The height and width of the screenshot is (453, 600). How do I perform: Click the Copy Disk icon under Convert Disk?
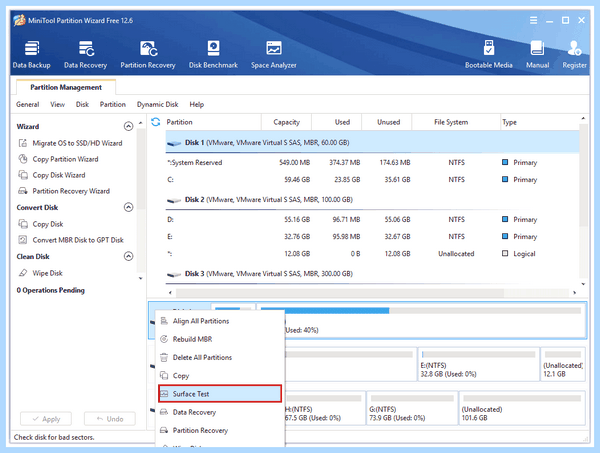coord(23,224)
